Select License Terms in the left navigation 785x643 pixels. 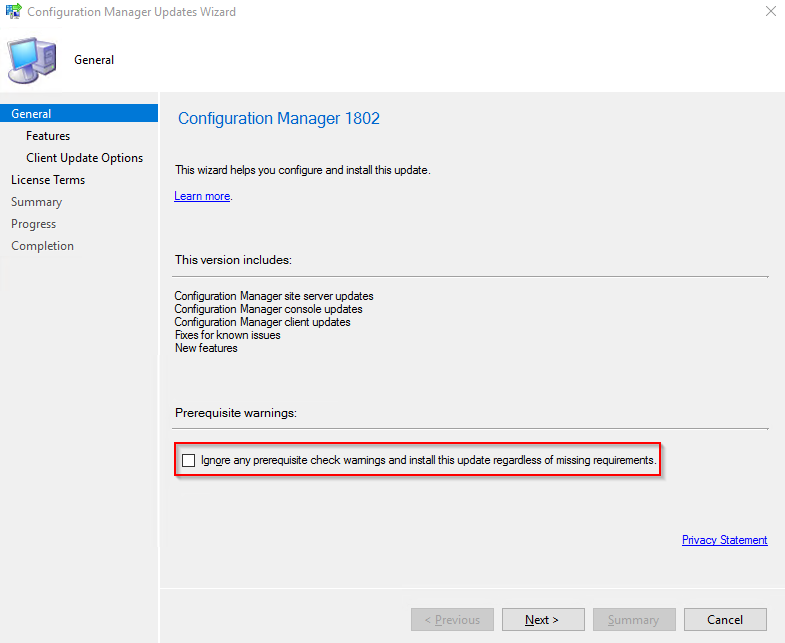coord(48,180)
